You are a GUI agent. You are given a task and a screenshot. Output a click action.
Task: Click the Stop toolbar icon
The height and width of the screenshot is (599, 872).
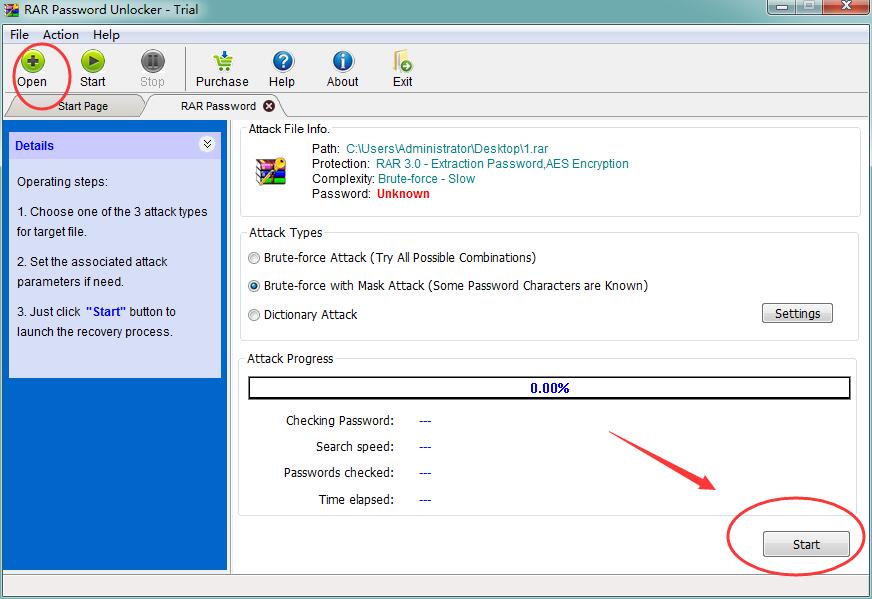point(152,62)
